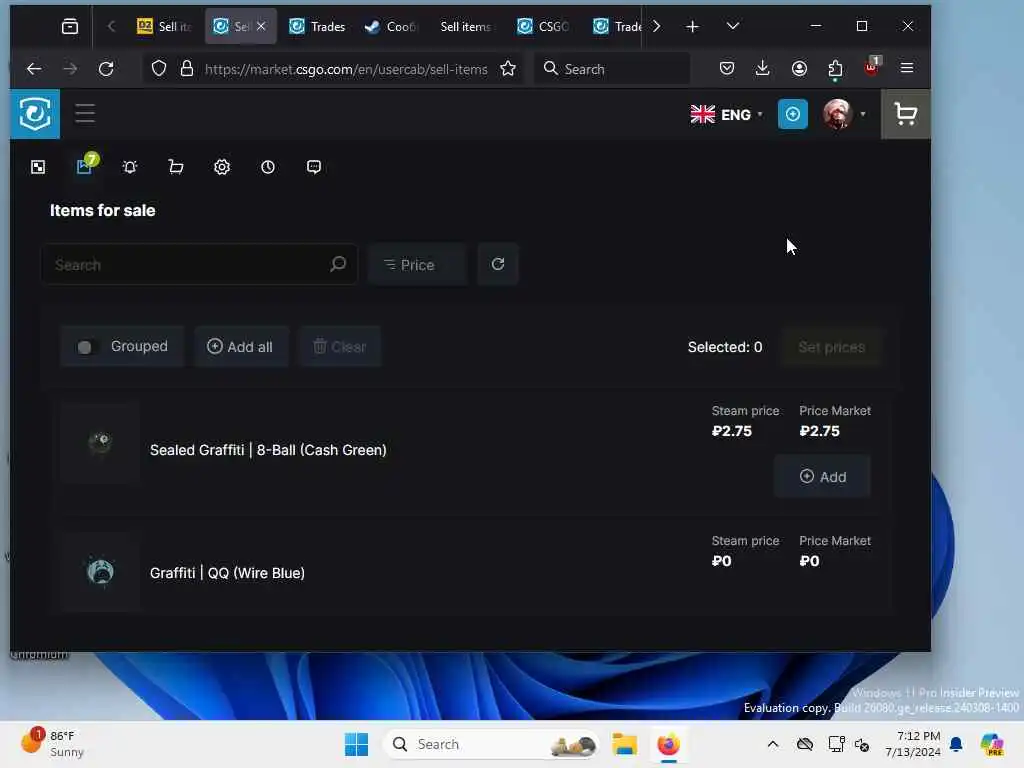Click the uBlock extension icon with badge
Image resolution: width=1024 pixels, height=768 pixels.
872,67
